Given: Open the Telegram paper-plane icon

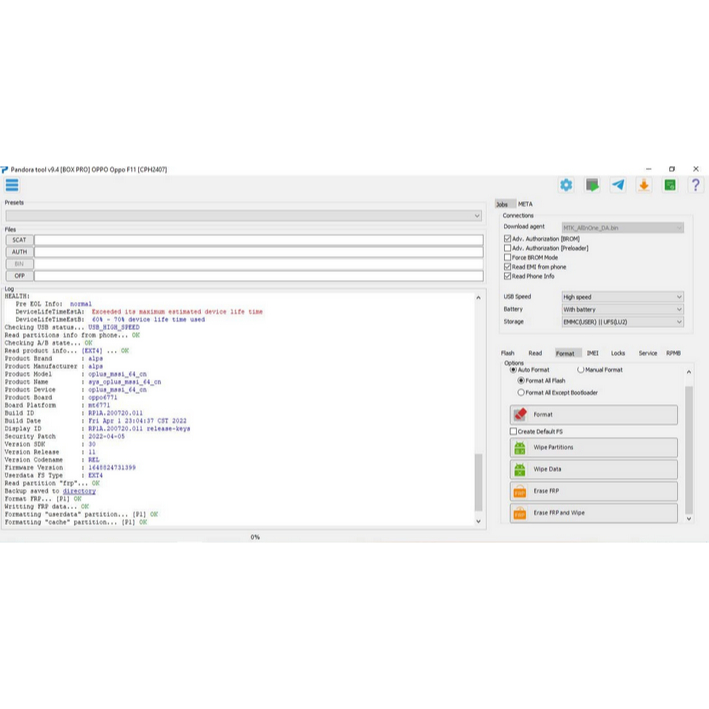Looking at the screenshot, I should pyautogui.click(x=618, y=185).
